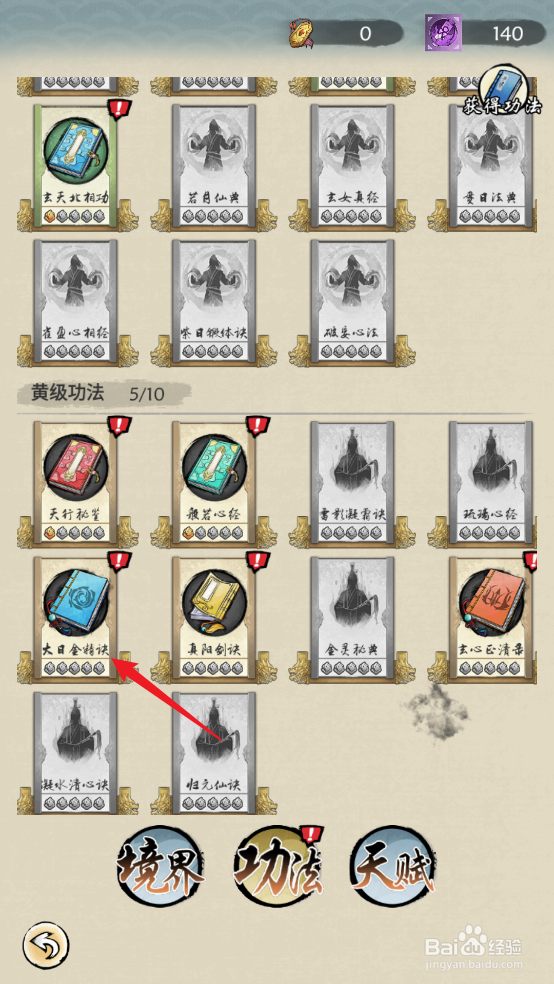Tap the locked 玄女真经 card

(353, 164)
